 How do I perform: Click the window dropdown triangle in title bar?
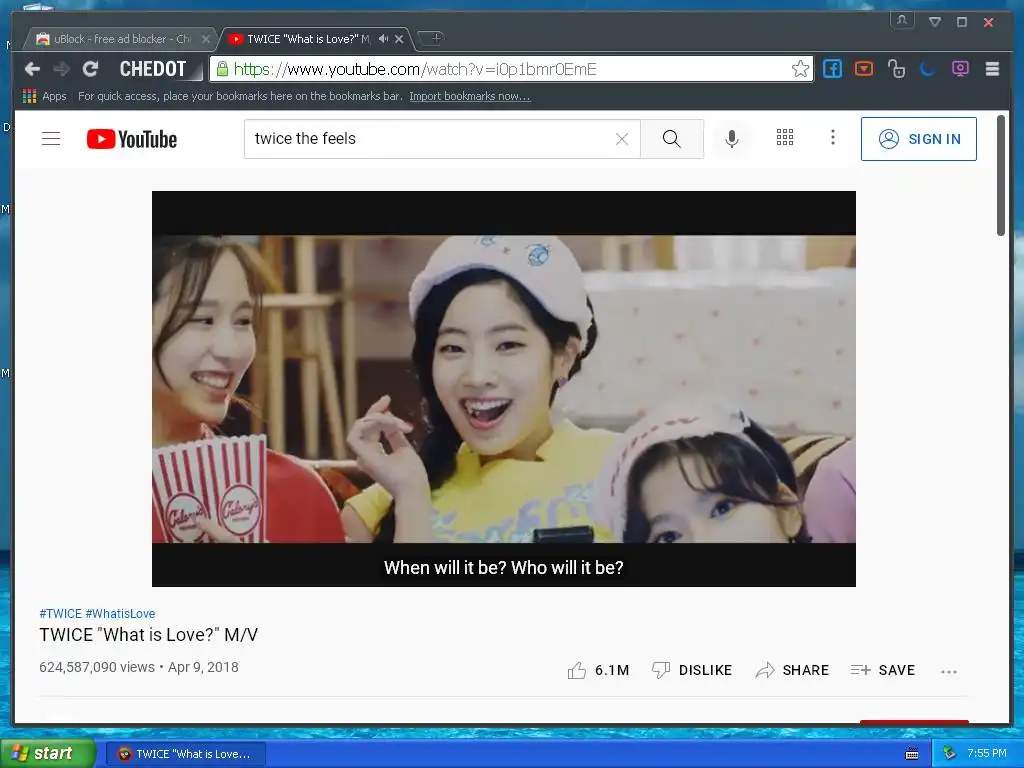(x=935, y=22)
